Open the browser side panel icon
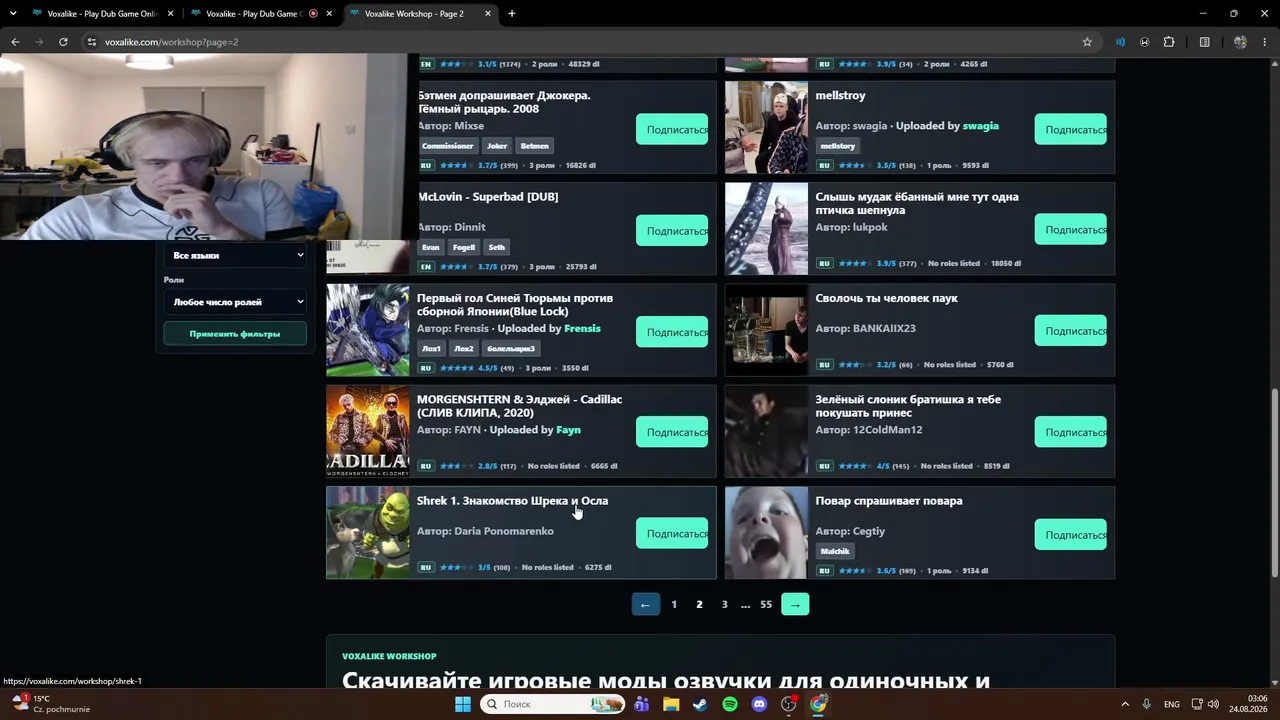This screenshot has width=1280, height=720. point(1204,42)
